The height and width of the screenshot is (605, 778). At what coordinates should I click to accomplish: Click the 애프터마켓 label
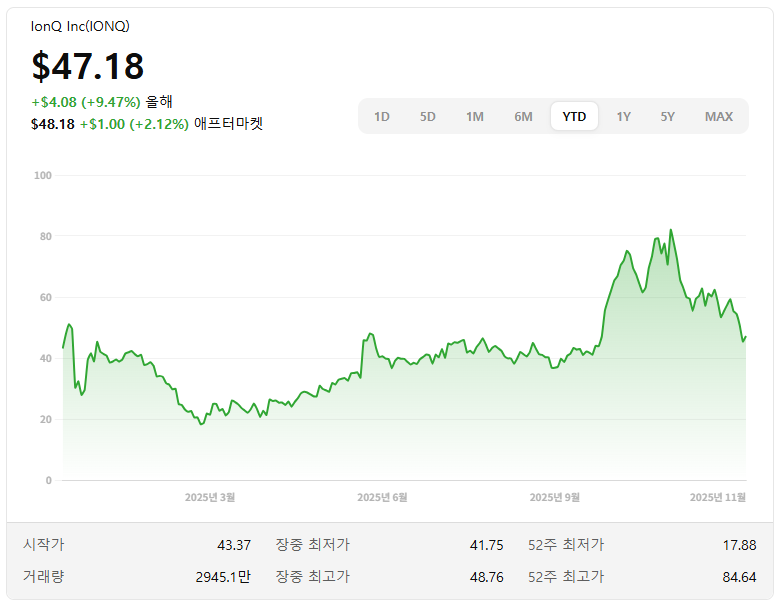coord(228,124)
